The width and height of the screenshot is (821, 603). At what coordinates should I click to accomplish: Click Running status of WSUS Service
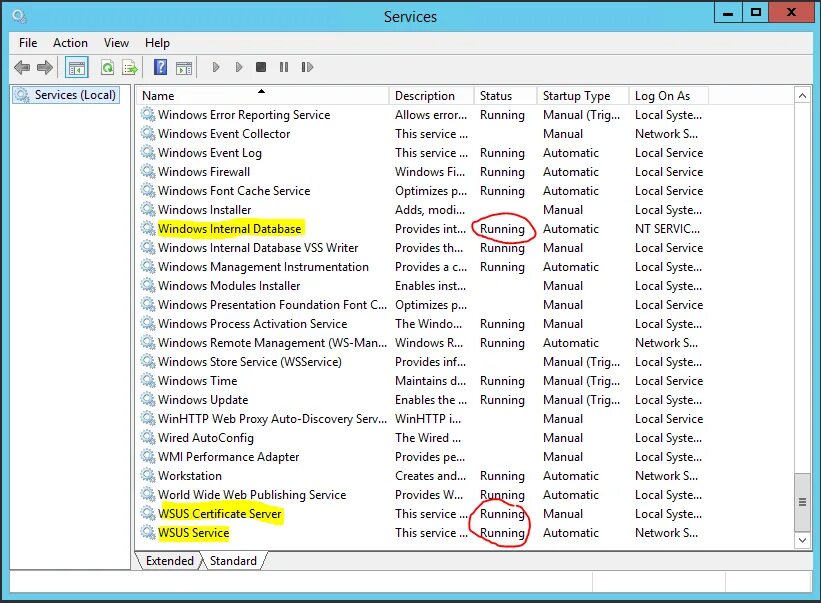tap(502, 533)
